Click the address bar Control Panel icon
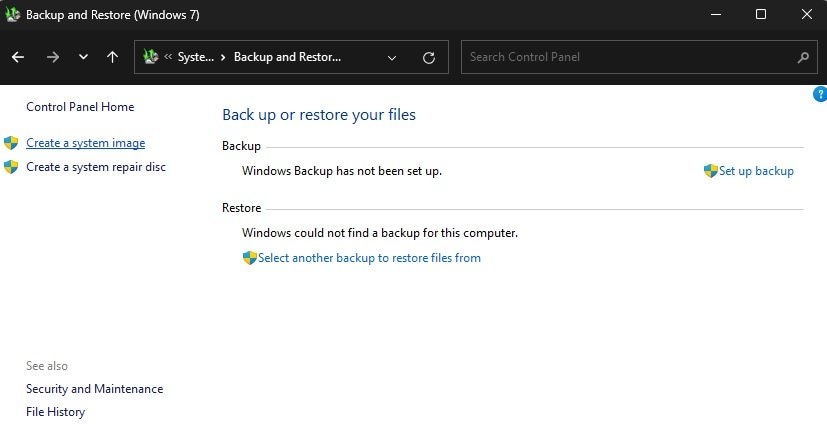Viewport: 827px width, 434px height. (151, 57)
